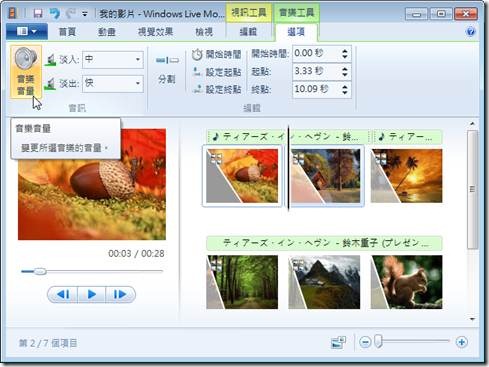
Task: Select the squirrel clip thumbnail
Action: pyautogui.click(x=407, y=282)
